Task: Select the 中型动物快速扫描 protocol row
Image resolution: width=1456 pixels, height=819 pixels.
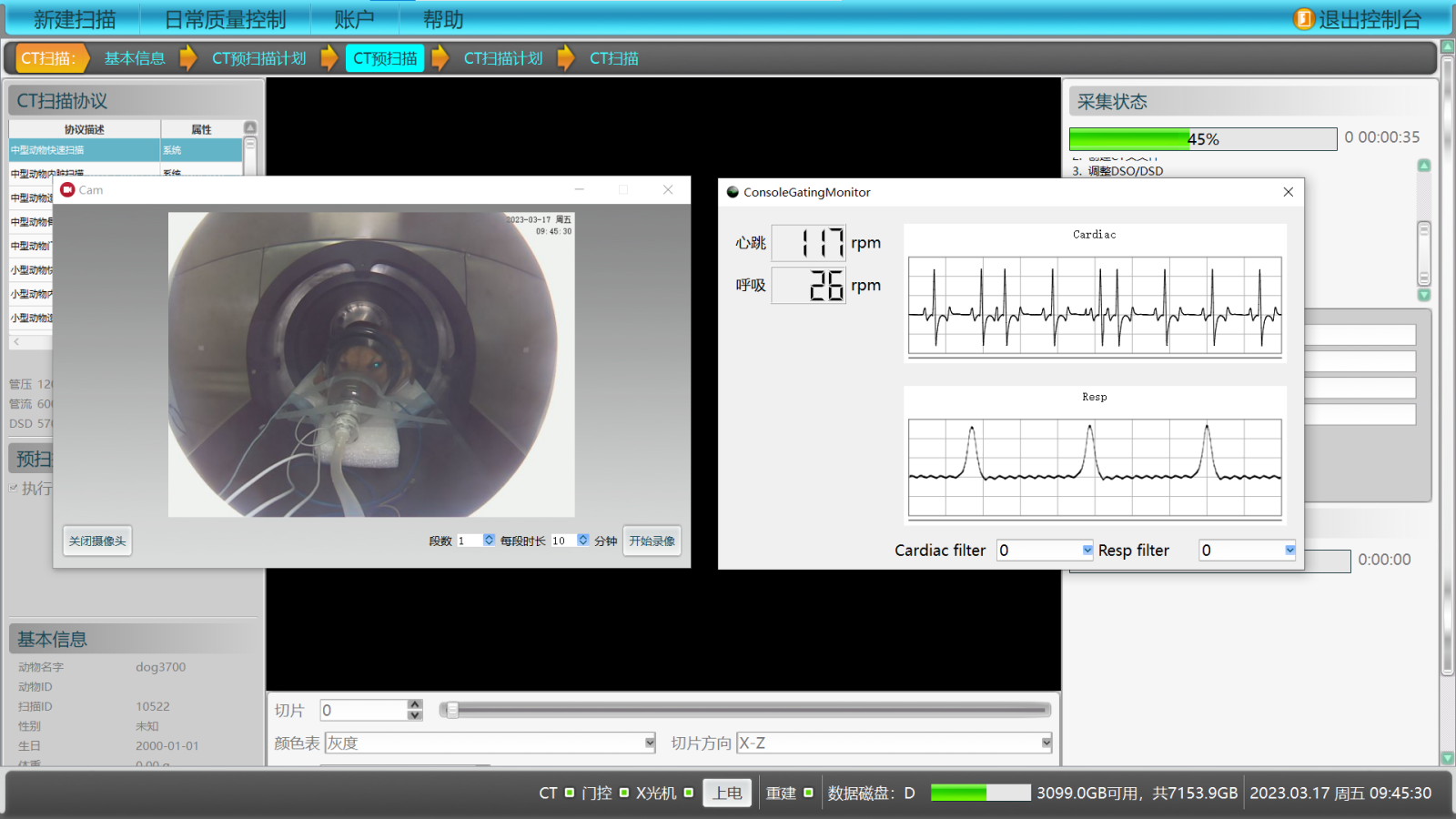Action: [85, 150]
